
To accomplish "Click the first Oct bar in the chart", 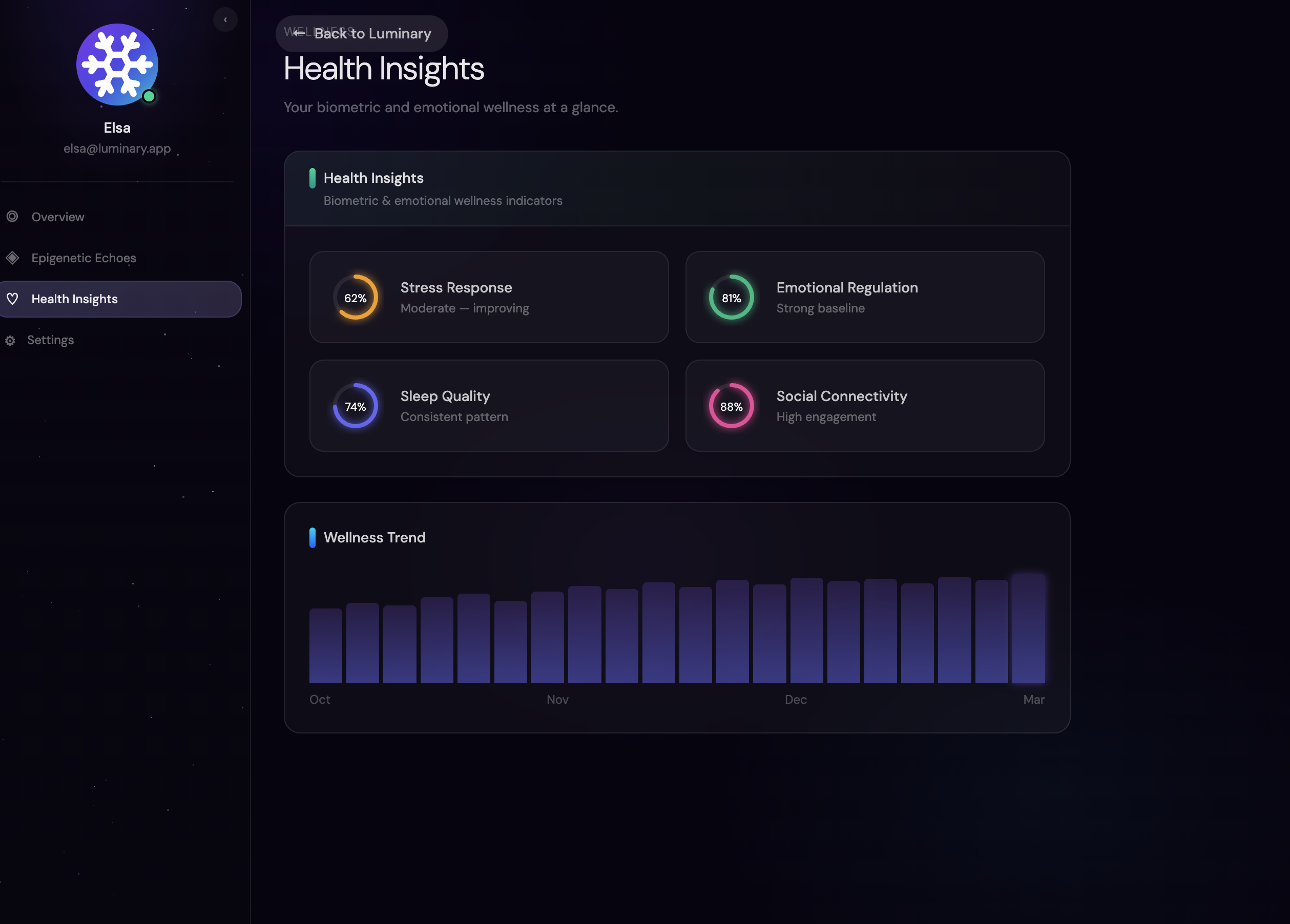I will pyautogui.click(x=325, y=646).
